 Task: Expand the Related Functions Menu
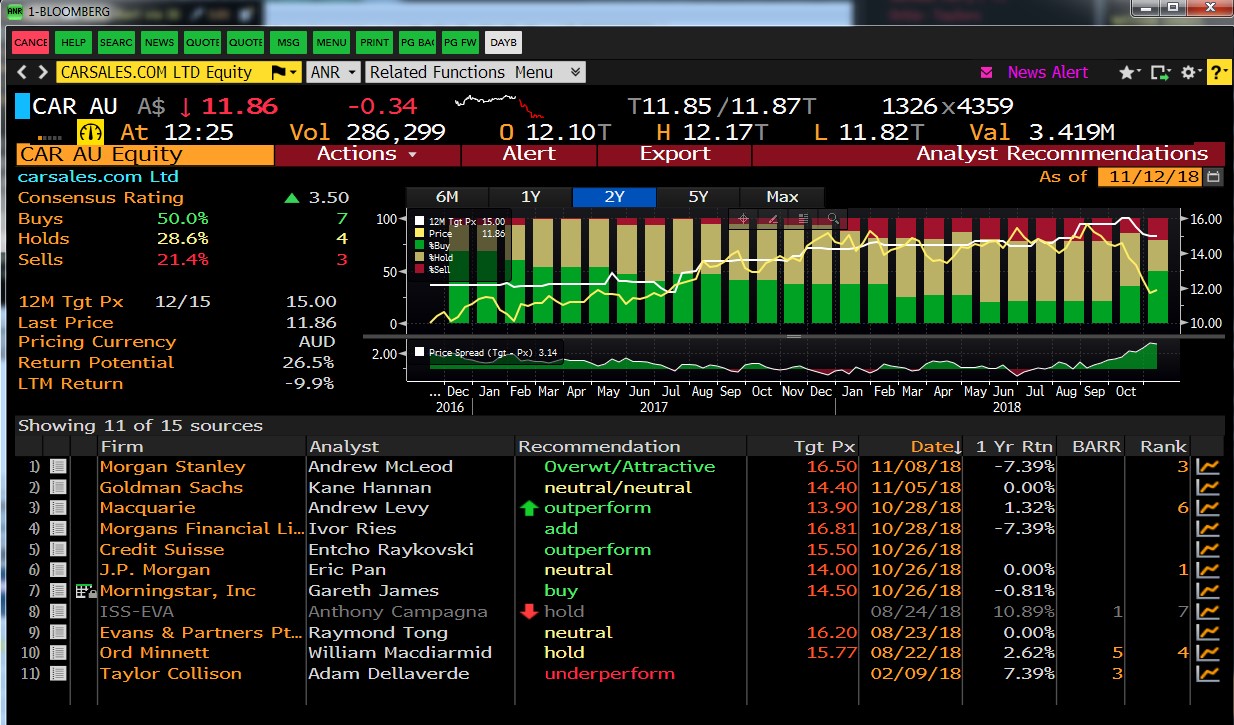tap(476, 72)
